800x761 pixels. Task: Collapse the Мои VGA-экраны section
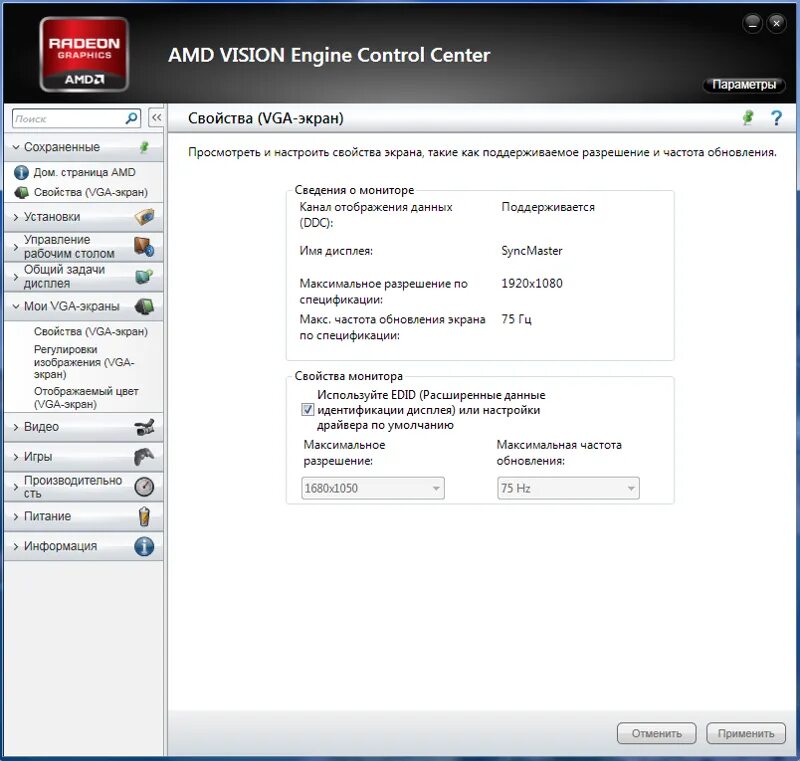coord(16,306)
